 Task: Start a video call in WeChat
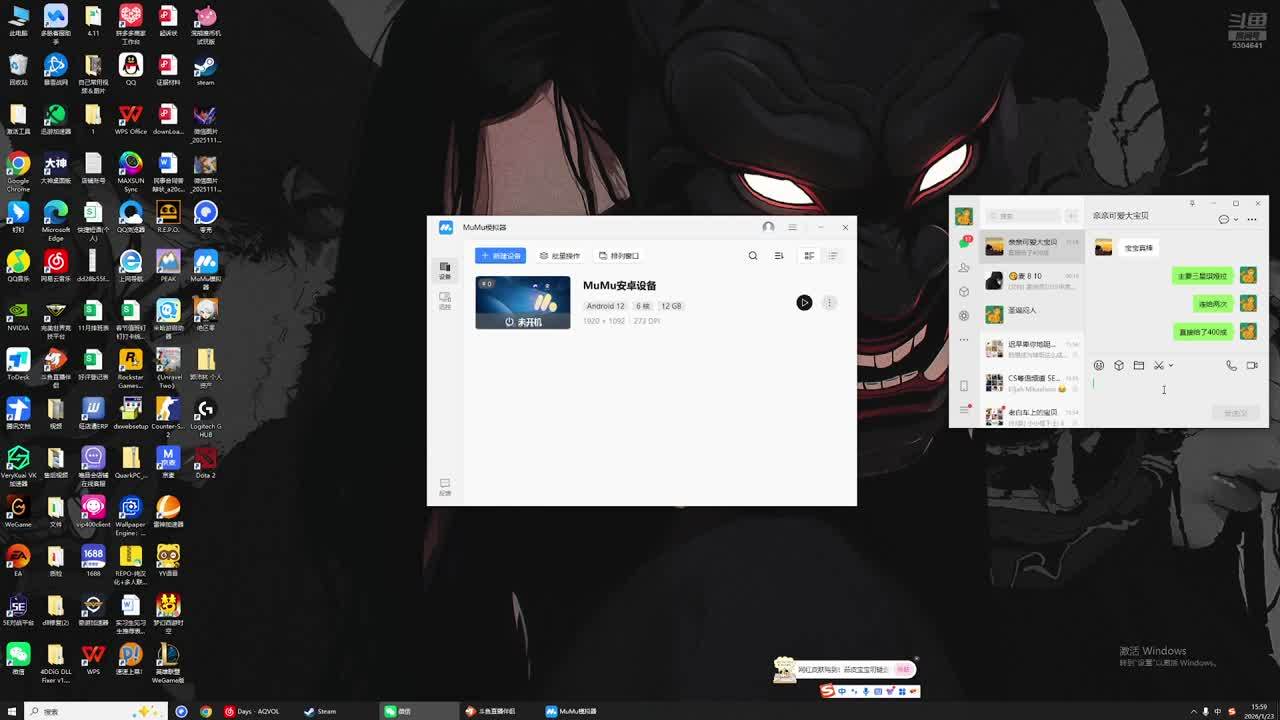[1252, 366]
